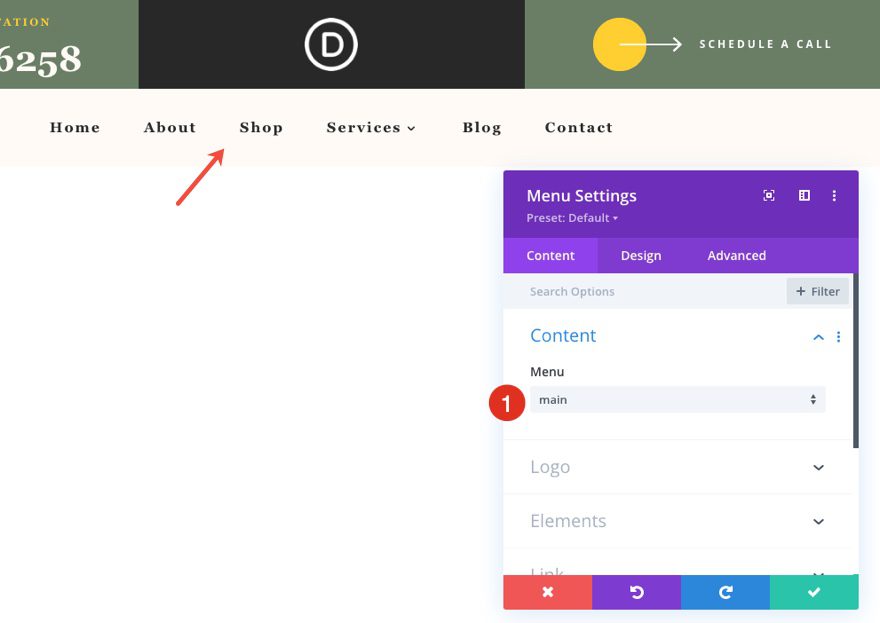Switch to the Design tab
The height and width of the screenshot is (623, 880).
pos(641,255)
